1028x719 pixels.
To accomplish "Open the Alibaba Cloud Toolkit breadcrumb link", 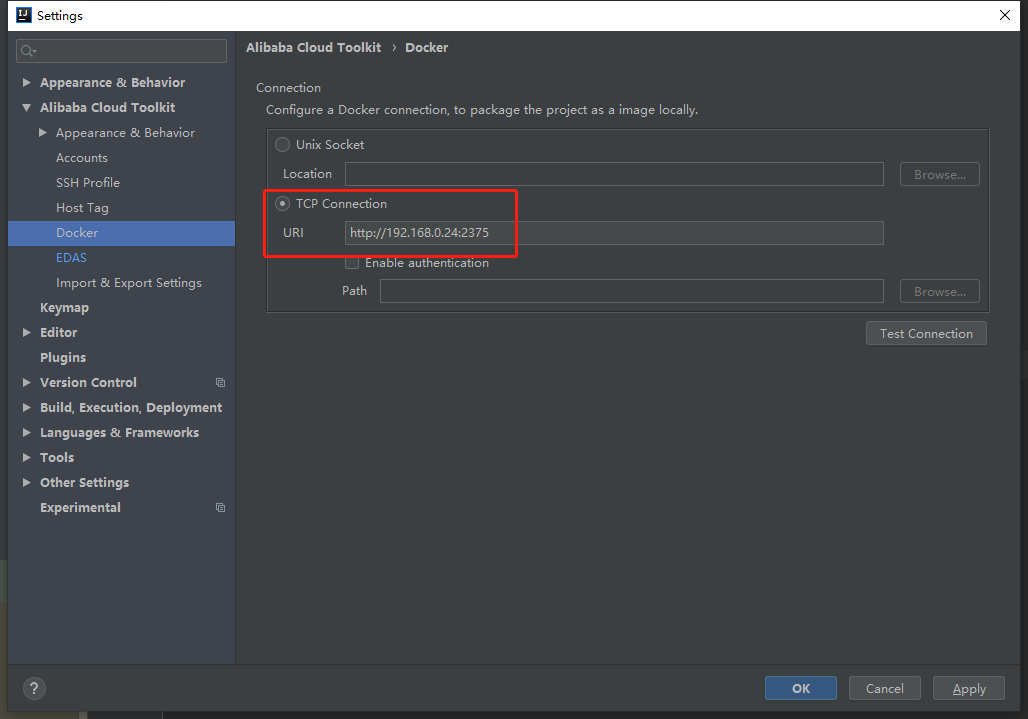I will click(x=313, y=47).
